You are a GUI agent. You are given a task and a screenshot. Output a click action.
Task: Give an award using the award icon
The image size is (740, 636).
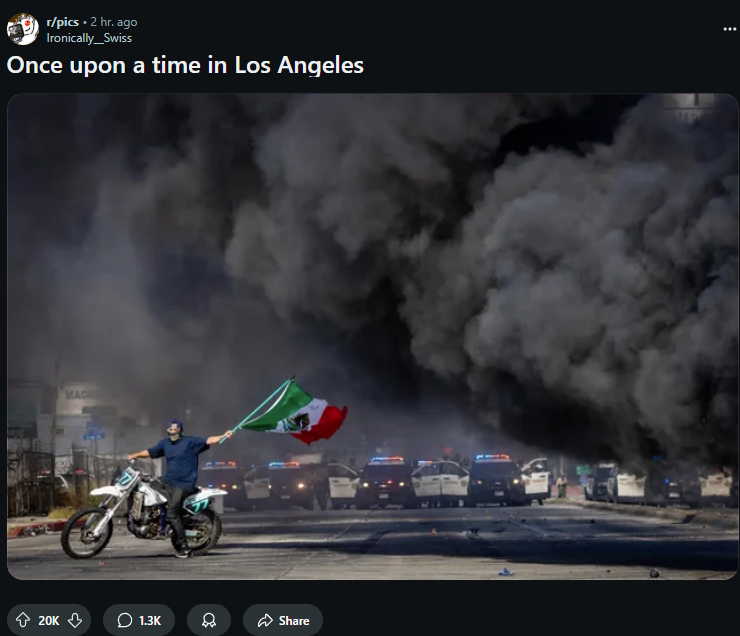(209, 620)
